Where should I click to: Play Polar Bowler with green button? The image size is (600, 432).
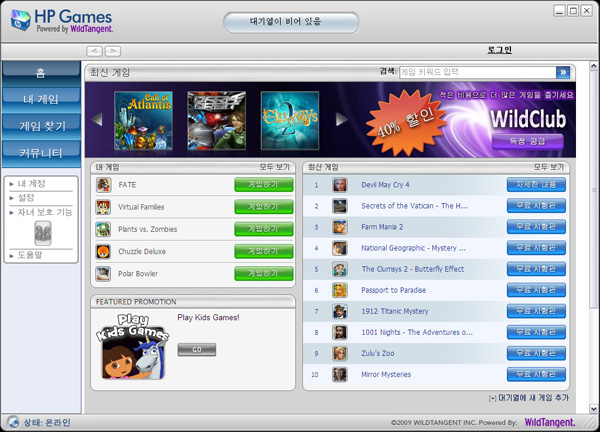click(x=264, y=274)
